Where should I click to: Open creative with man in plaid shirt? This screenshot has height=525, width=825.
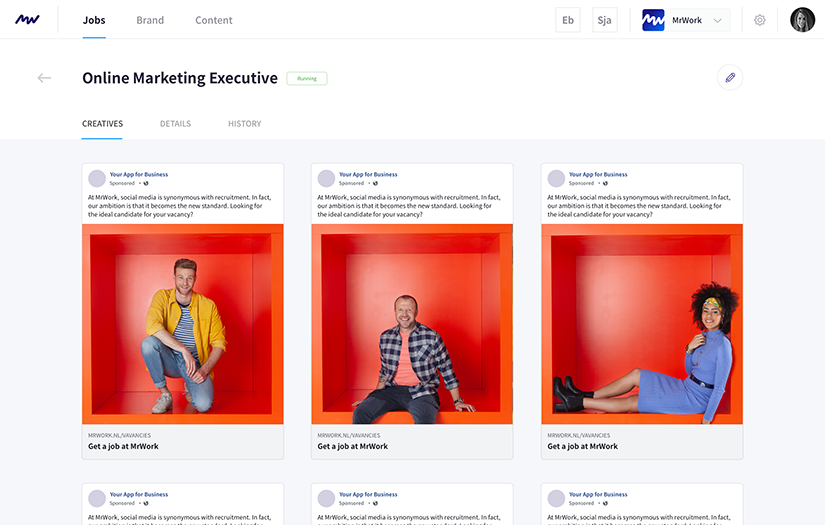click(412, 324)
